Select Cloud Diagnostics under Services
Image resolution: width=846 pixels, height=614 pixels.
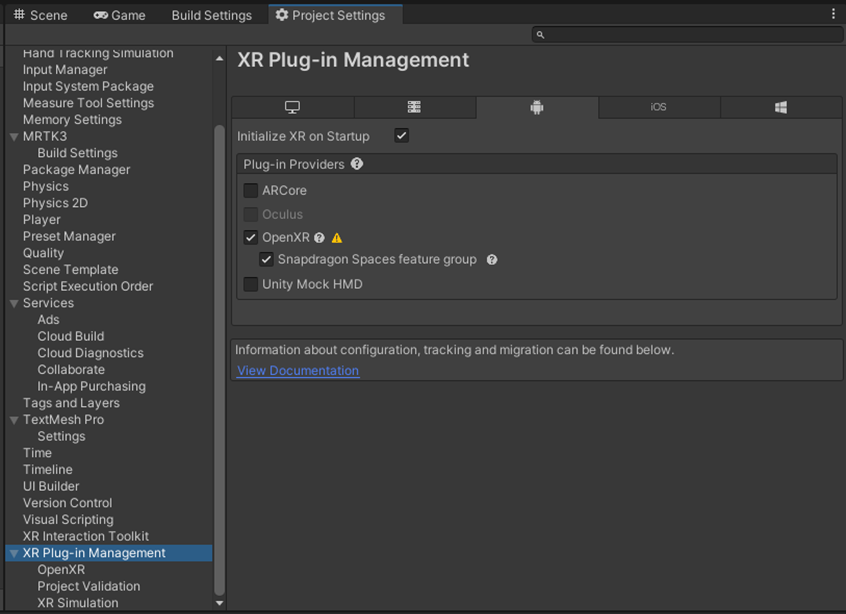click(x=90, y=353)
